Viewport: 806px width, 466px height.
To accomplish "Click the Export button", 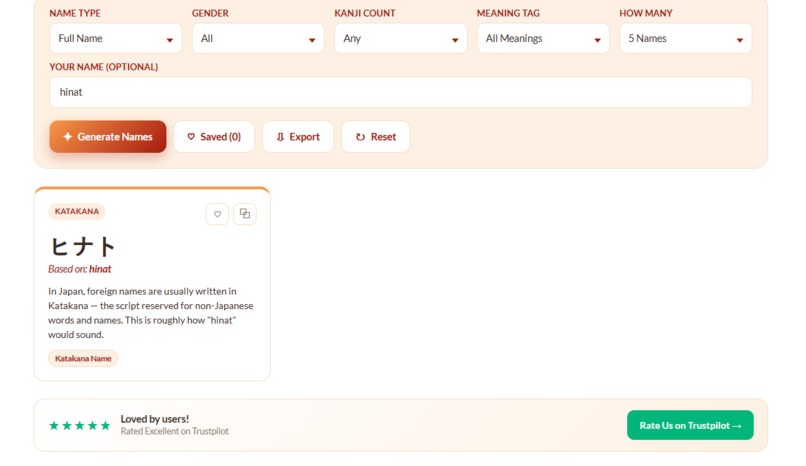I will (x=298, y=137).
